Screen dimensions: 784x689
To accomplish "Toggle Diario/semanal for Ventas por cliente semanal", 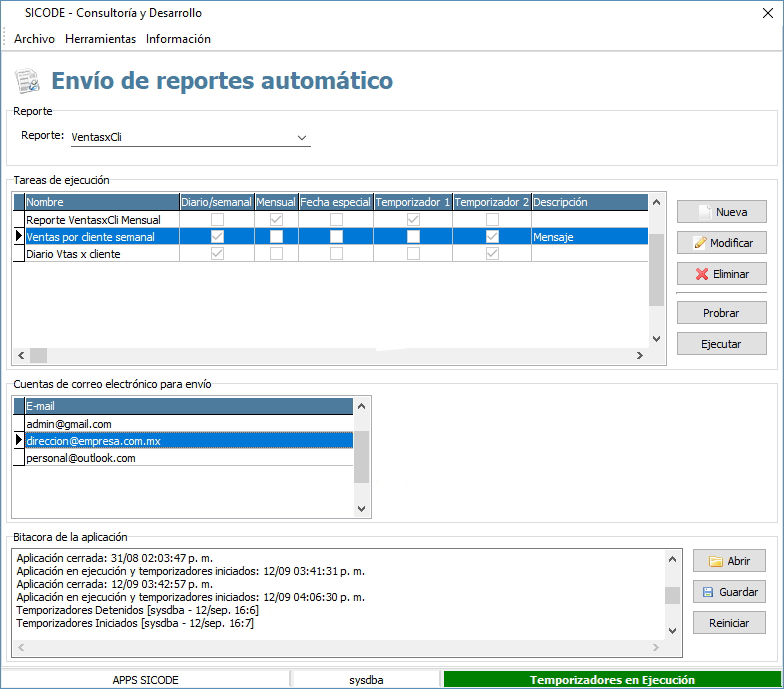I will coord(218,236).
